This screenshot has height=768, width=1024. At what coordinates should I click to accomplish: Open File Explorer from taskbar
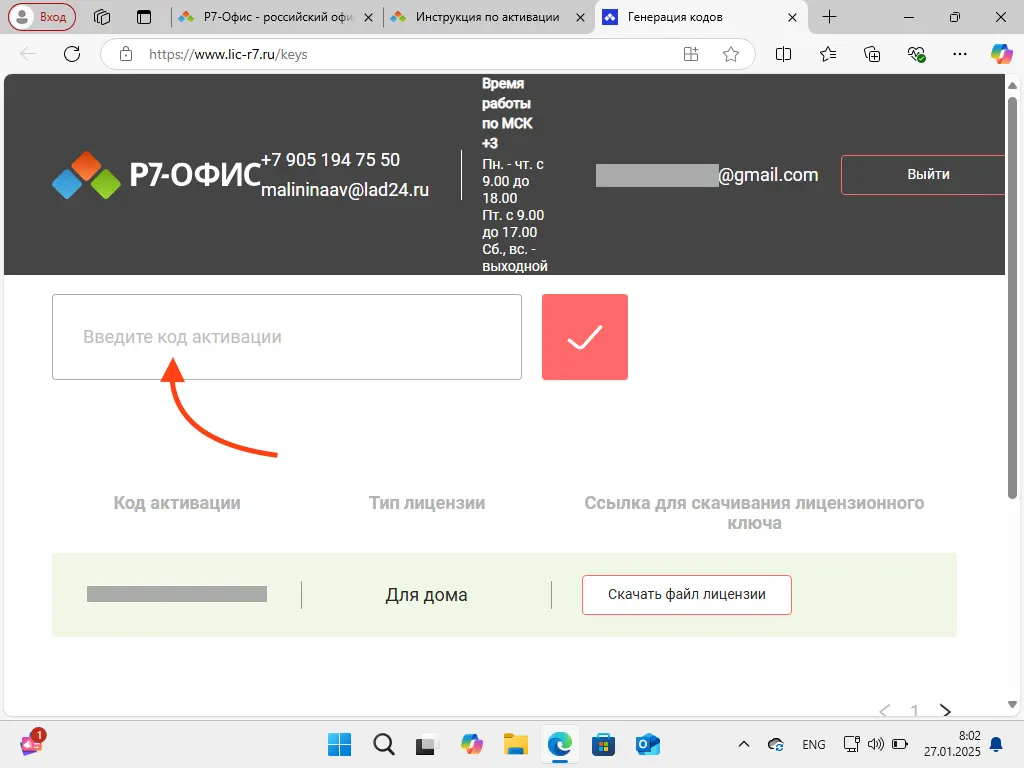tap(515, 744)
